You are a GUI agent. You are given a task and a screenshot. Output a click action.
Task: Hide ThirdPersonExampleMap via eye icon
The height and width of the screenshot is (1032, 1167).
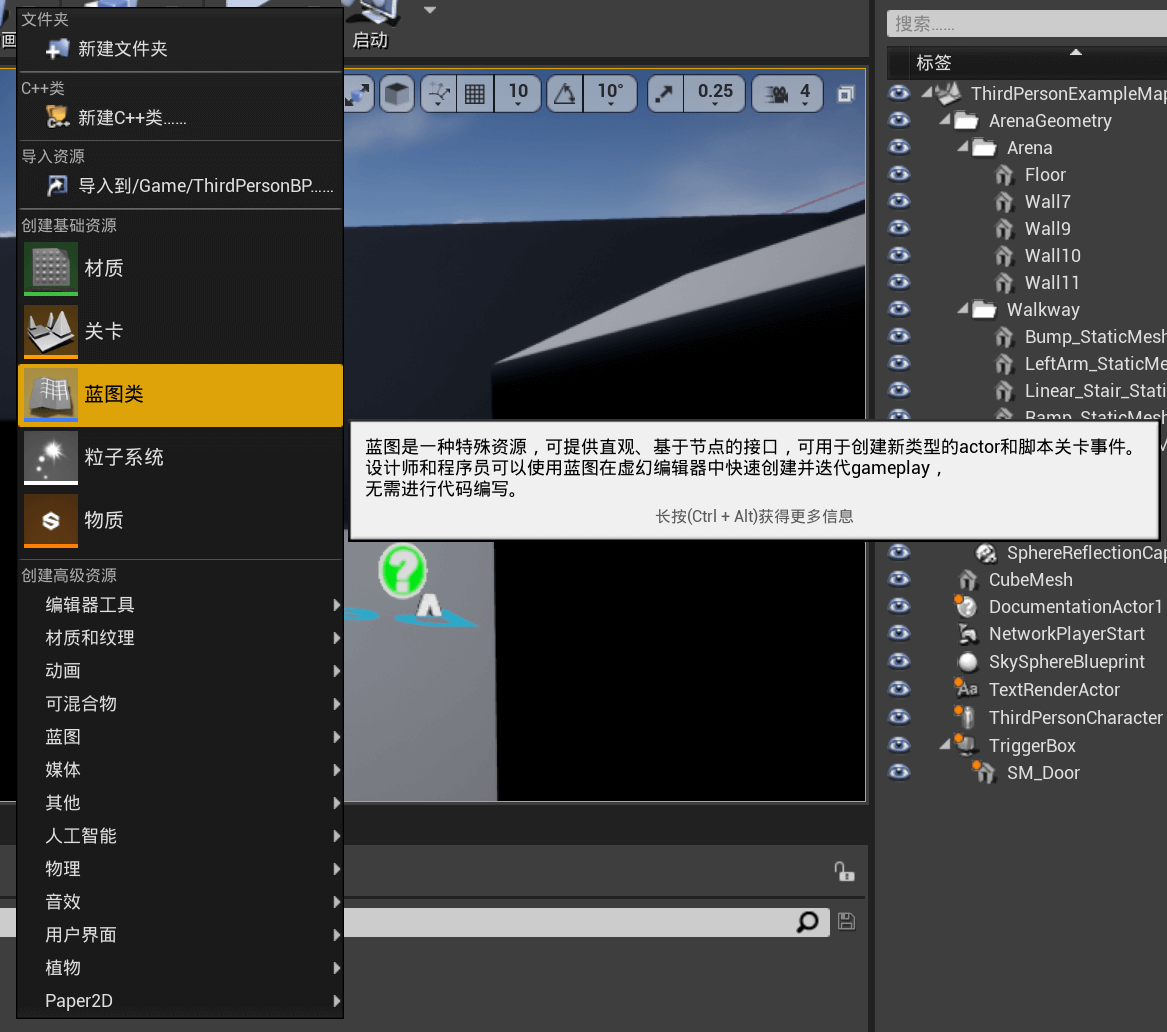tap(899, 93)
